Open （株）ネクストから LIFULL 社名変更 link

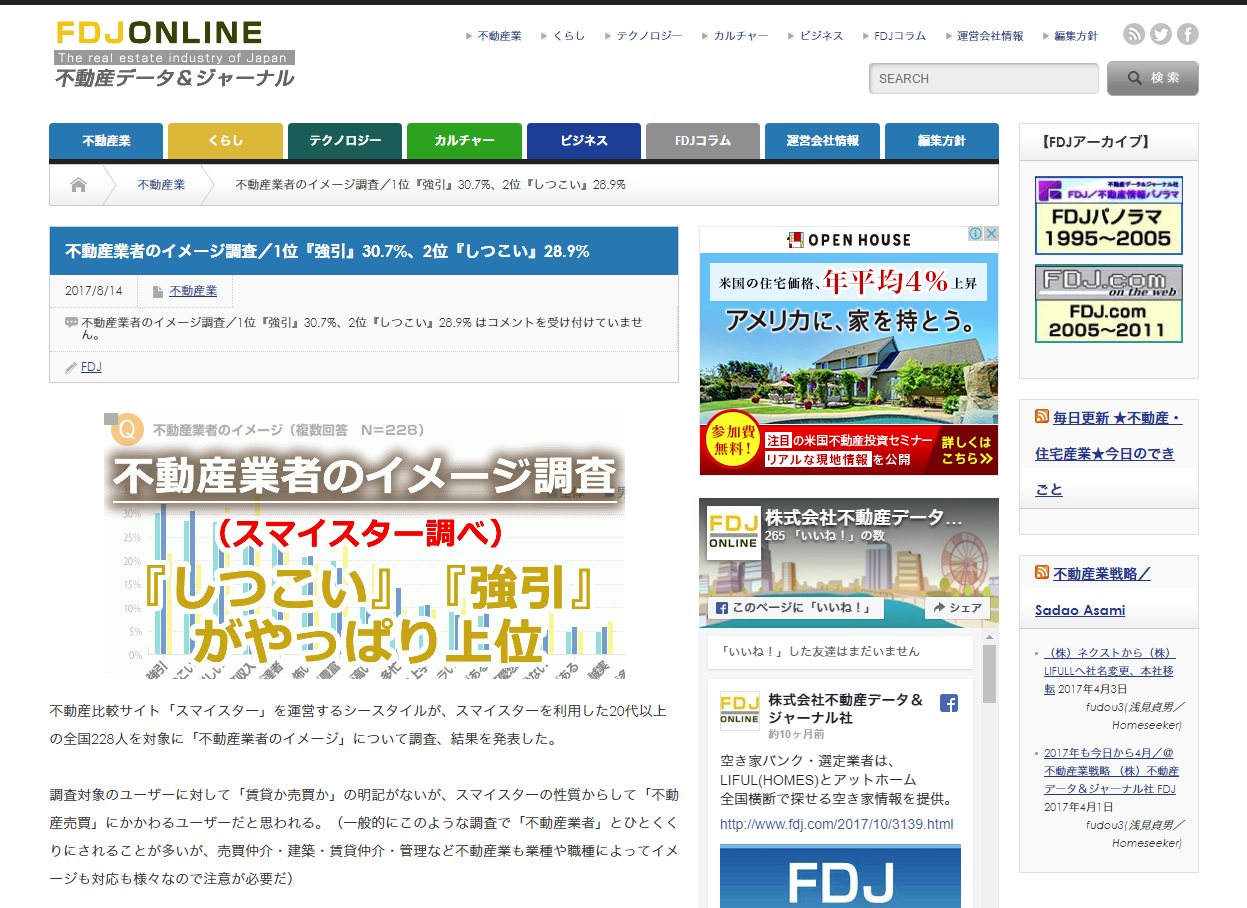[1109, 670]
